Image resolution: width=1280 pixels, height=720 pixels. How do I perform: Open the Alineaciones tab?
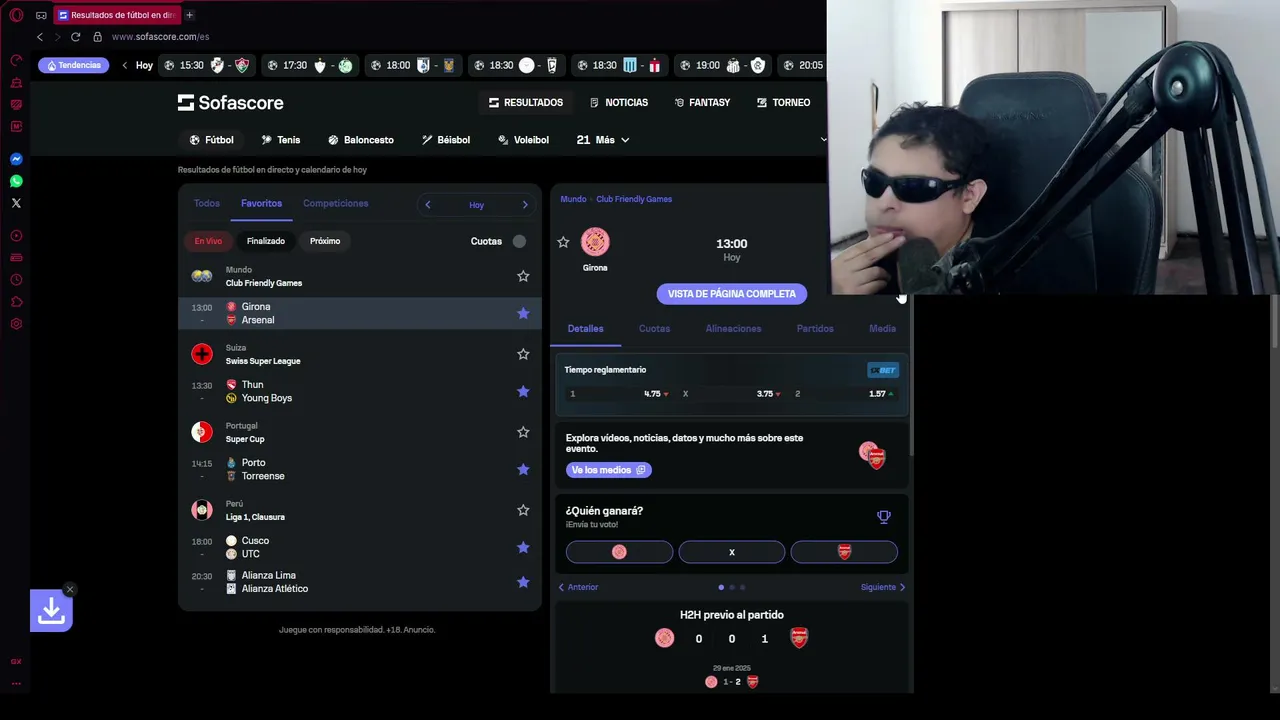click(x=733, y=328)
